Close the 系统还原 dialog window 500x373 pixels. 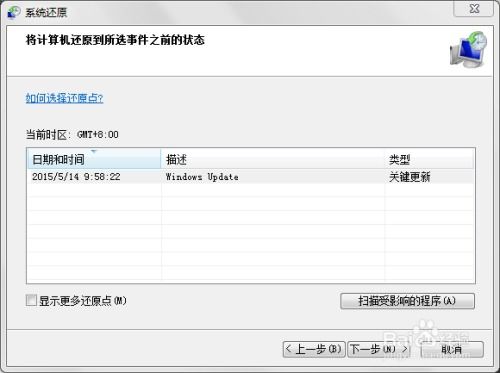[473, 9]
